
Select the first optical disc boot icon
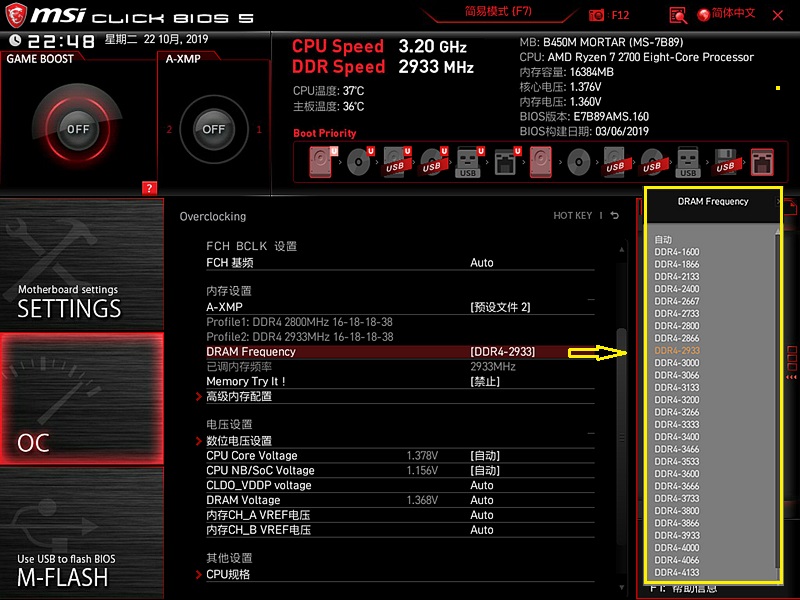[x=358, y=162]
